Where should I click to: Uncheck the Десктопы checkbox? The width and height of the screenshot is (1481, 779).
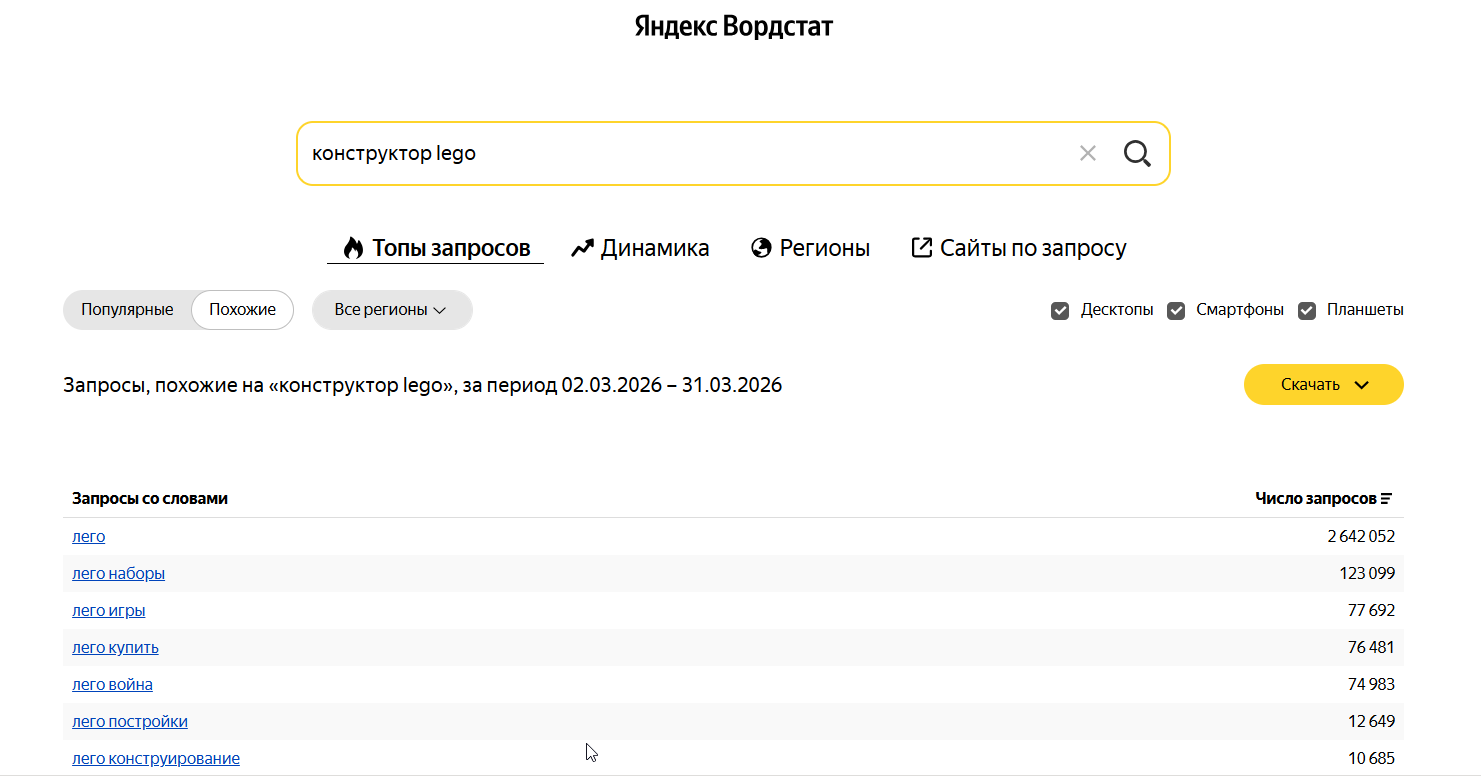click(1060, 311)
